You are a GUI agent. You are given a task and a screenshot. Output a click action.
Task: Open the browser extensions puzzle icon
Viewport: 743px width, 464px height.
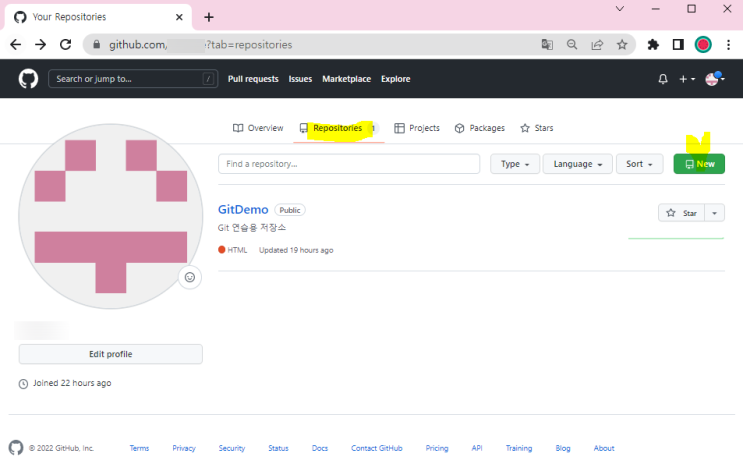pyautogui.click(x=653, y=45)
